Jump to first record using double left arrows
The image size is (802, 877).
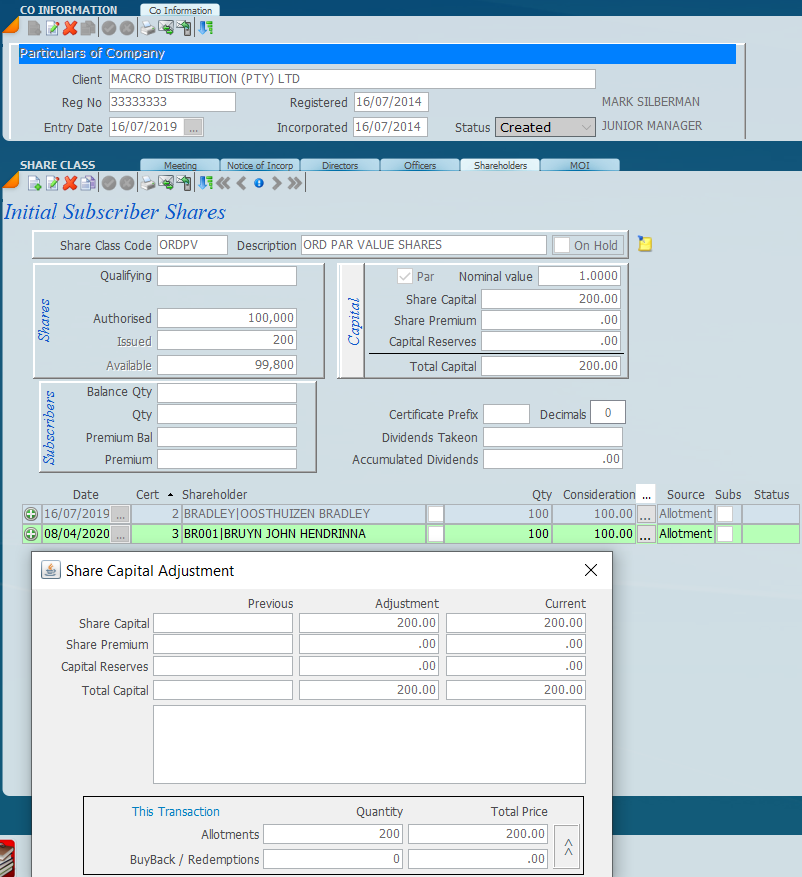(x=223, y=183)
